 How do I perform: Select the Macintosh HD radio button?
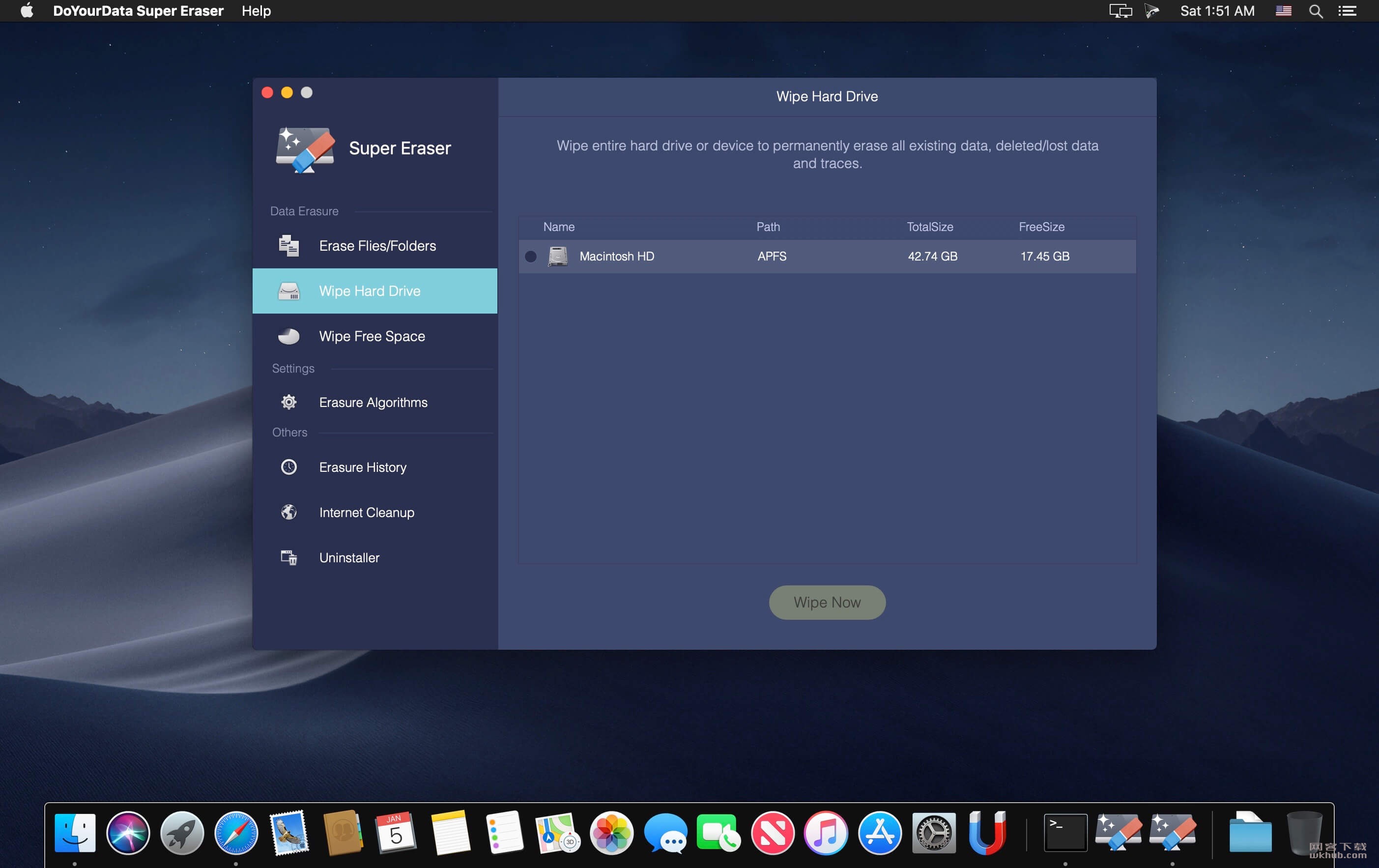(x=531, y=257)
